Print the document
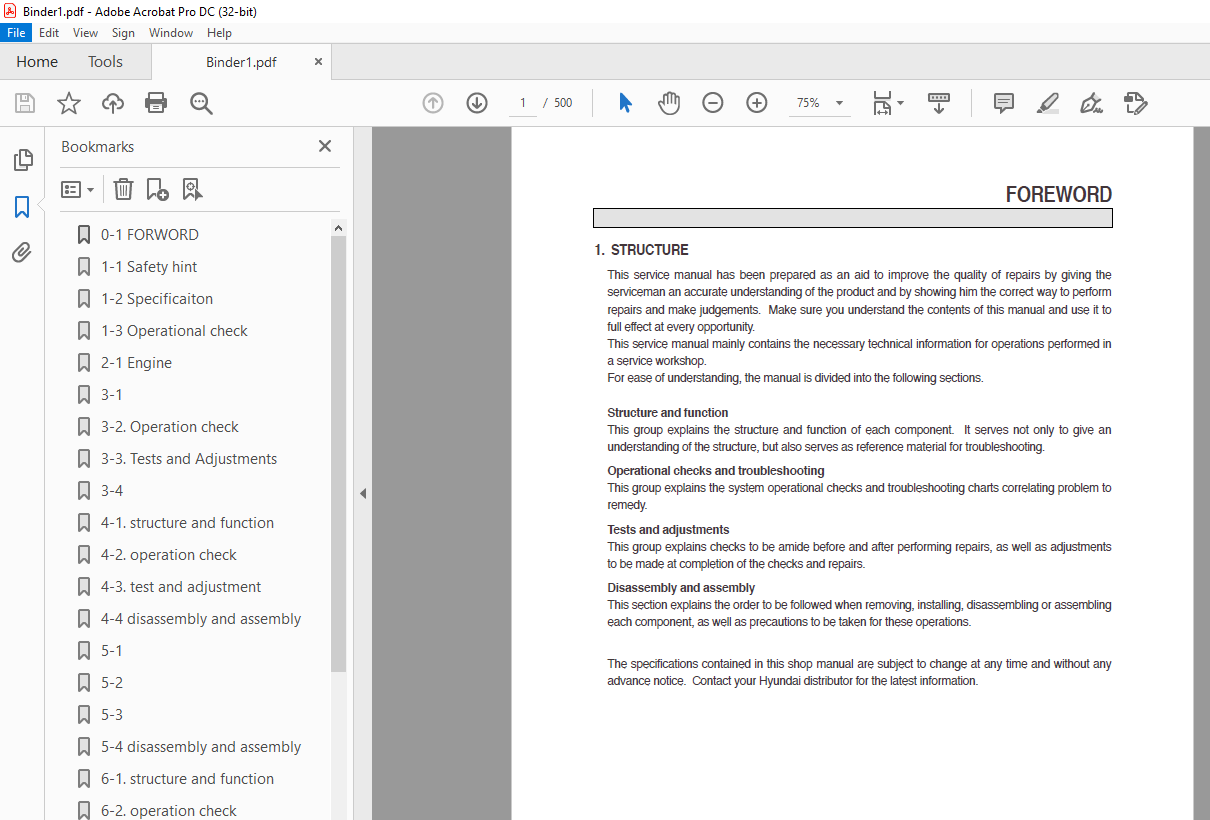 pyautogui.click(x=156, y=103)
